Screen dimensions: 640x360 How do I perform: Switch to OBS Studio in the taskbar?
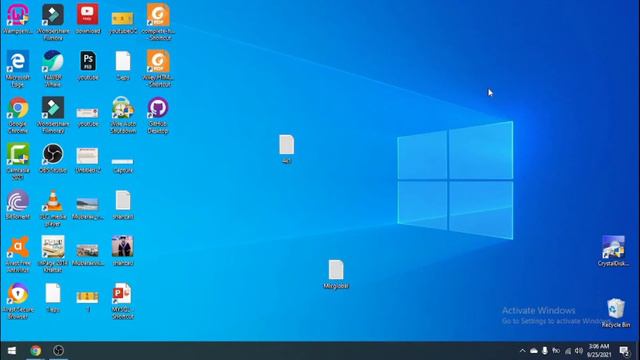tap(58, 351)
